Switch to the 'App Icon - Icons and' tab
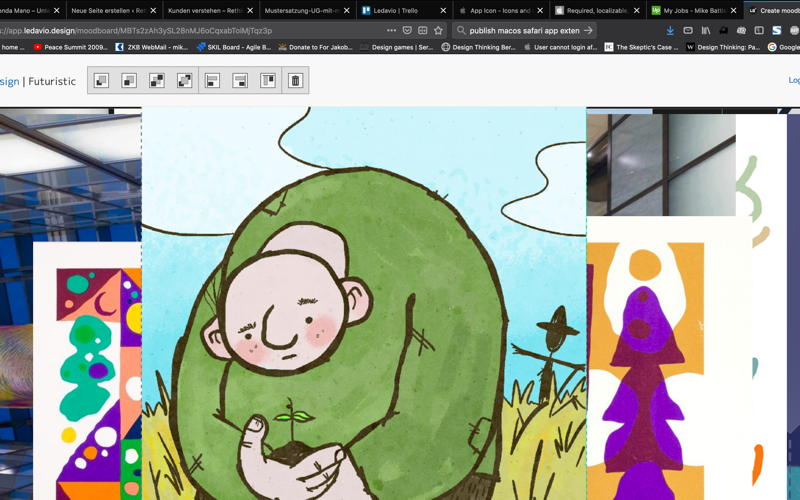 500,10
